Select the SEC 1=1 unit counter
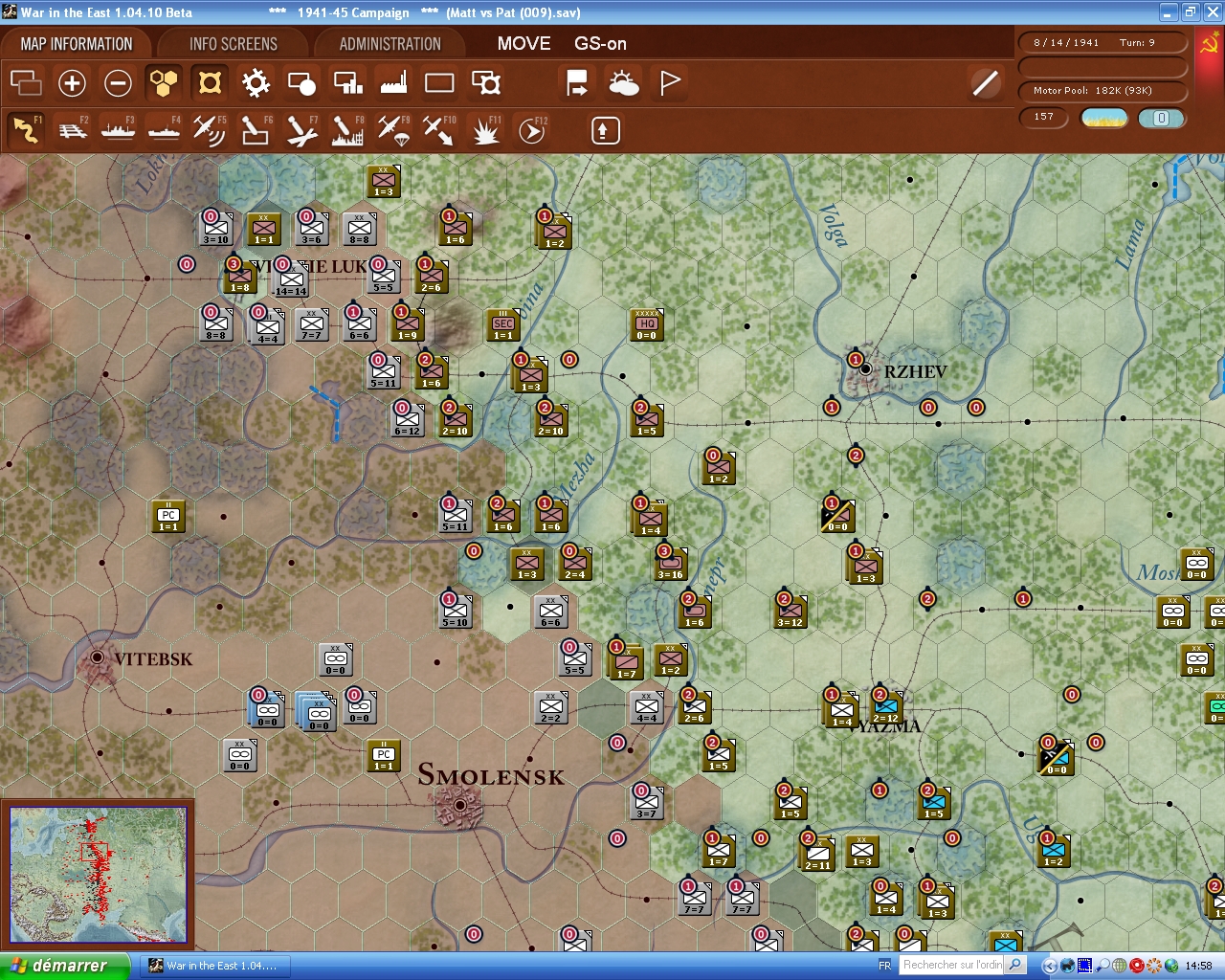1225x980 pixels. pyautogui.click(x=503, y=325)
